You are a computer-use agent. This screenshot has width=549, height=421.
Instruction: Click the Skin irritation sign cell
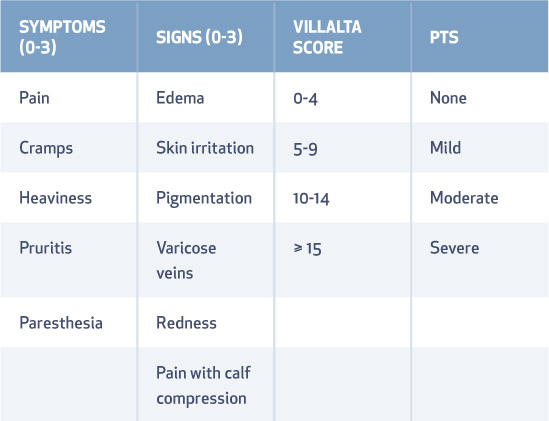(x=205, y=148)
